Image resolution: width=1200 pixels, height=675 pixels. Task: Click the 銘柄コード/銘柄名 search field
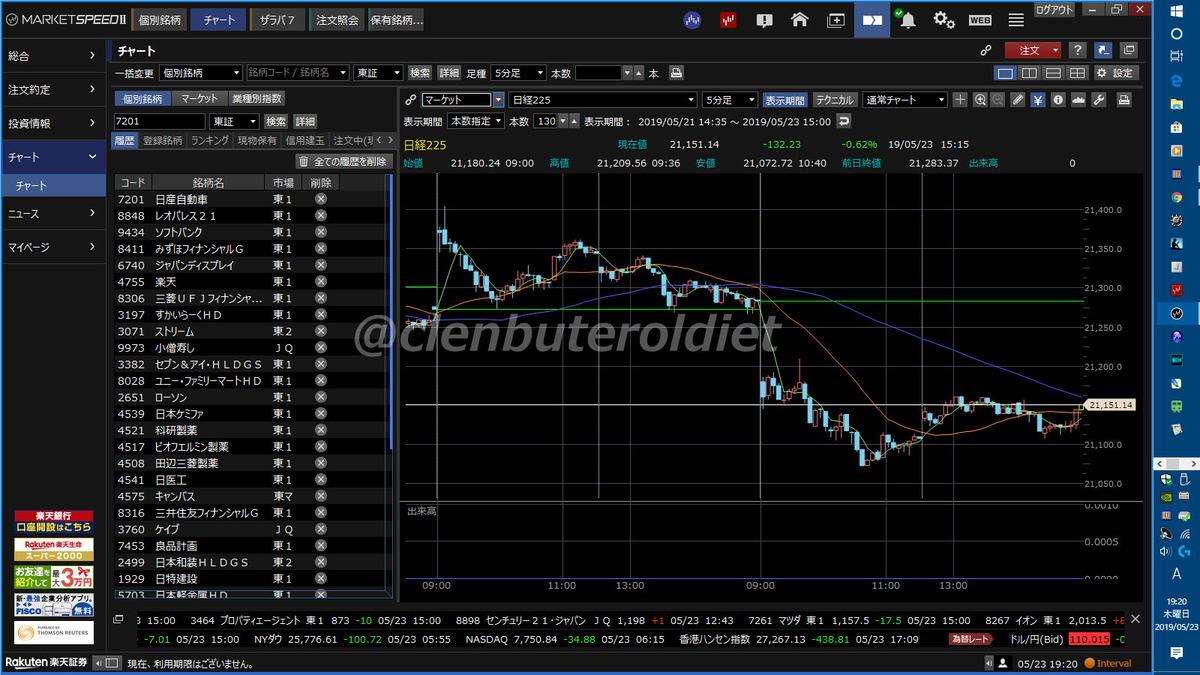coord(297,73)
